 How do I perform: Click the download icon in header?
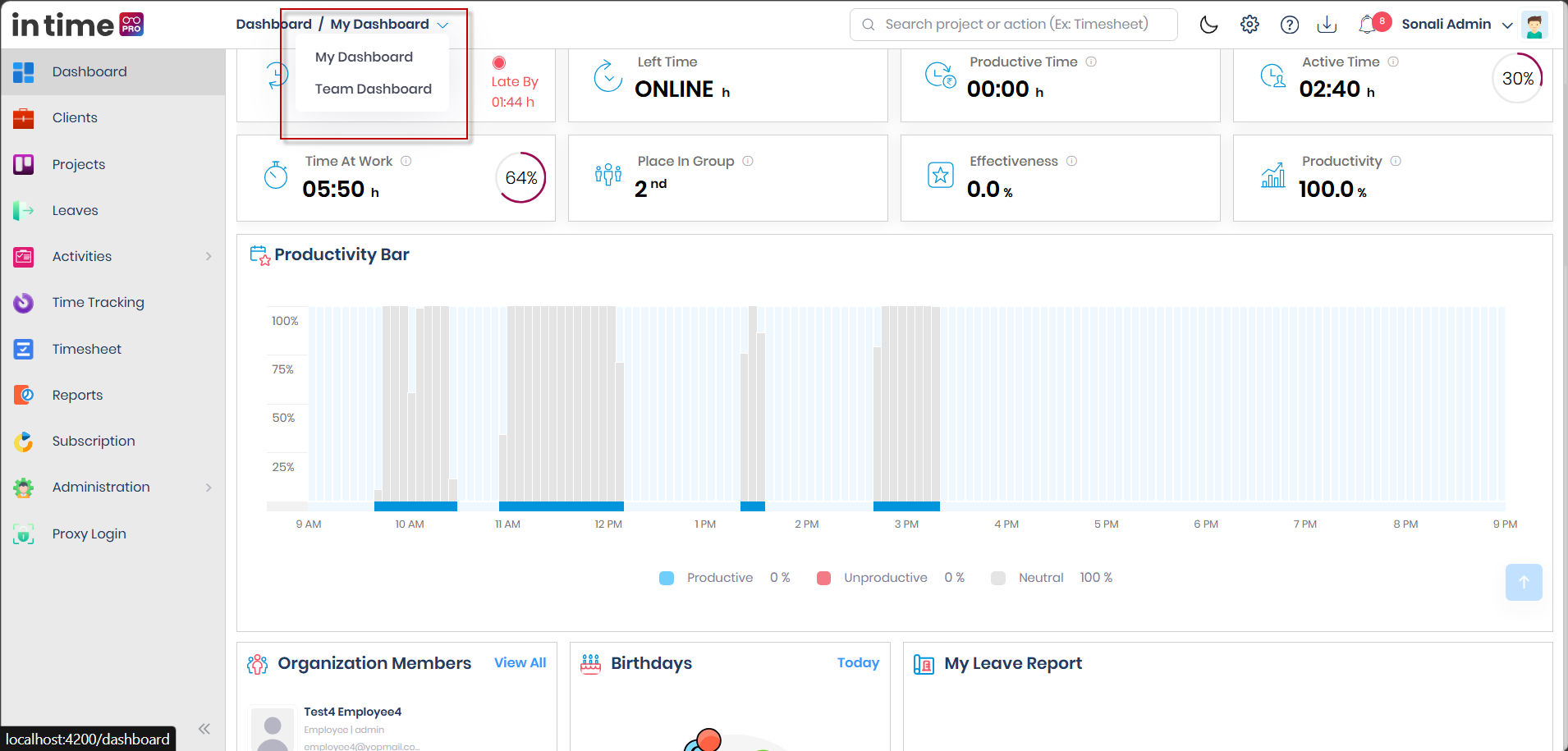[1327, 25]
